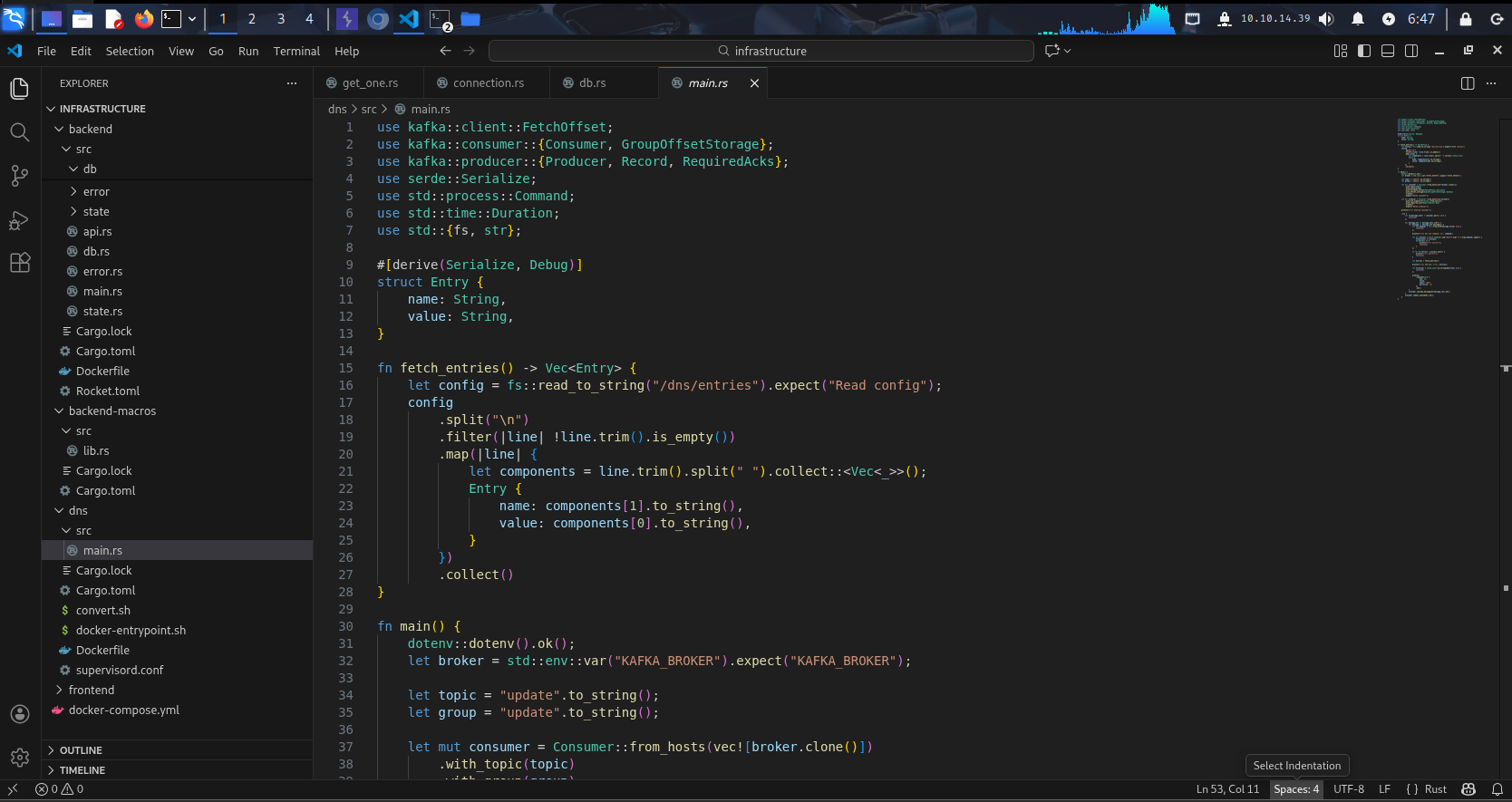This screenshot has width=1512, height=802.
Task: Open the Terminal menu
Action: pyautogui.click(x=296, y=52)
